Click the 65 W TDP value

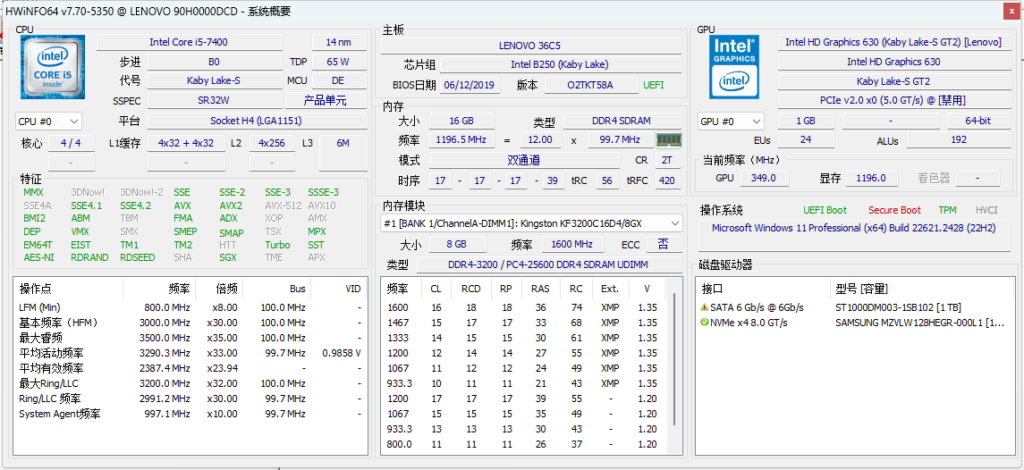(x=338, y=62)
